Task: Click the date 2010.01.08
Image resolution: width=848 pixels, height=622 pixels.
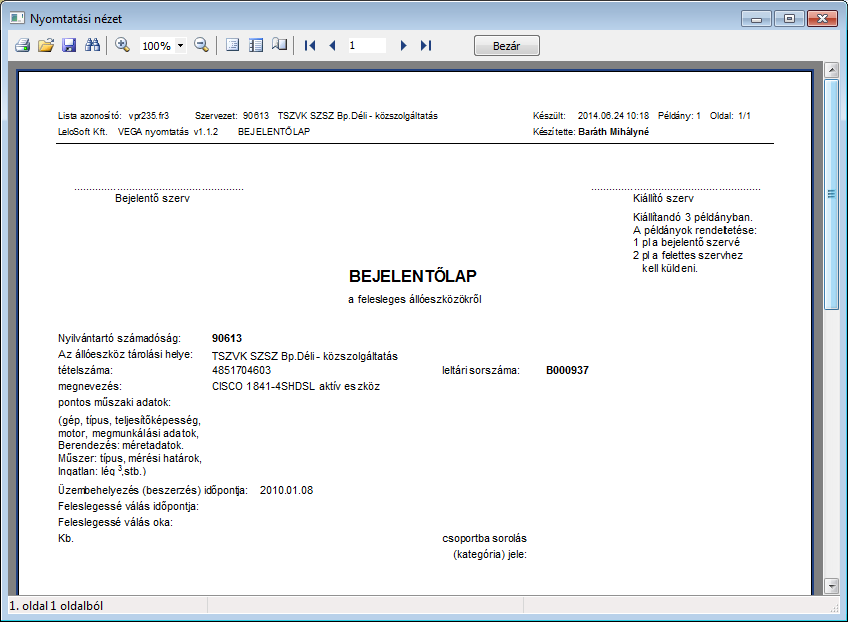Action: (286, 491)
